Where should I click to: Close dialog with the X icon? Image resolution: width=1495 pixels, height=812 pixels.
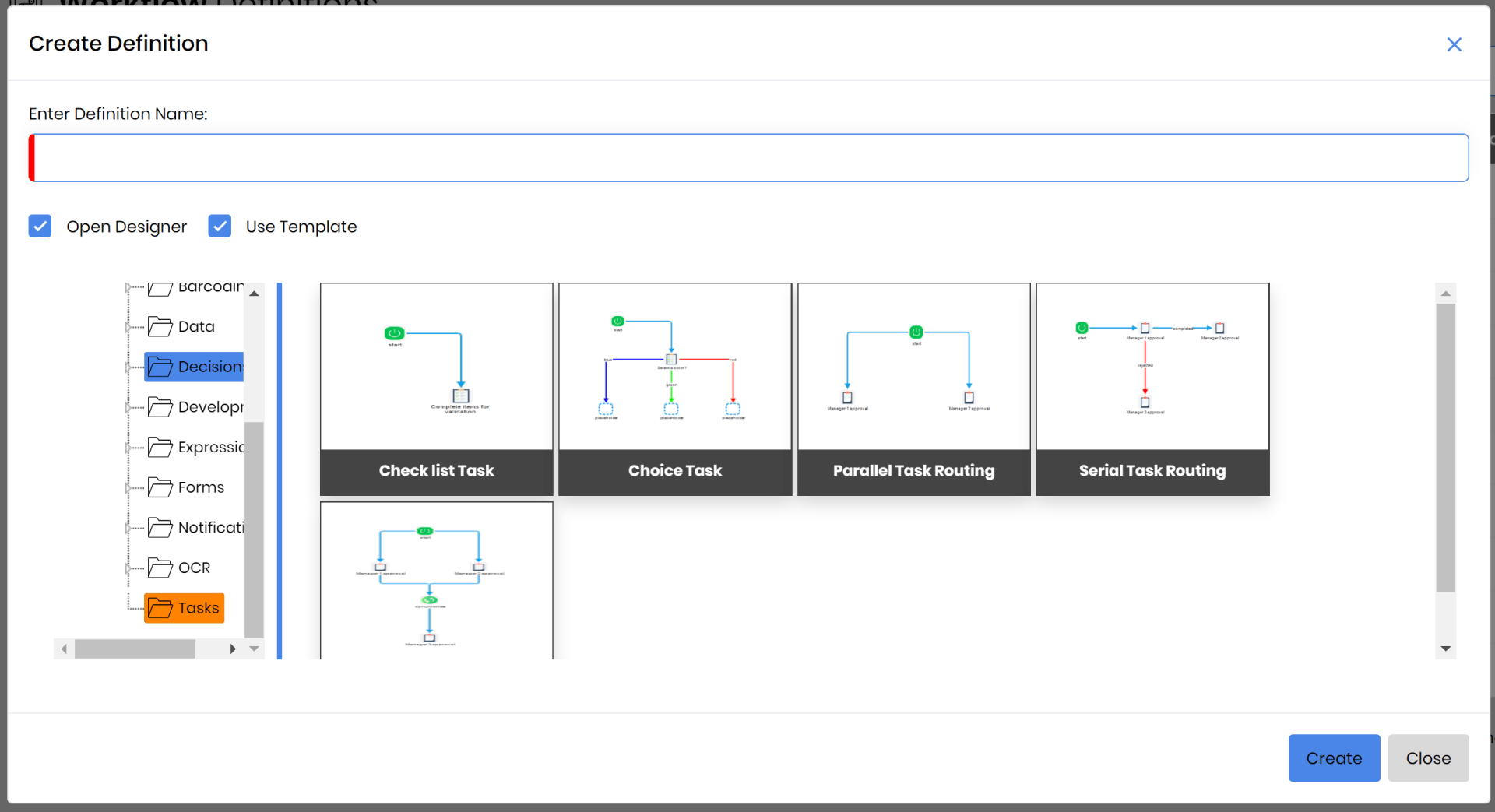pyautogui.click(x=1454, y=44)
